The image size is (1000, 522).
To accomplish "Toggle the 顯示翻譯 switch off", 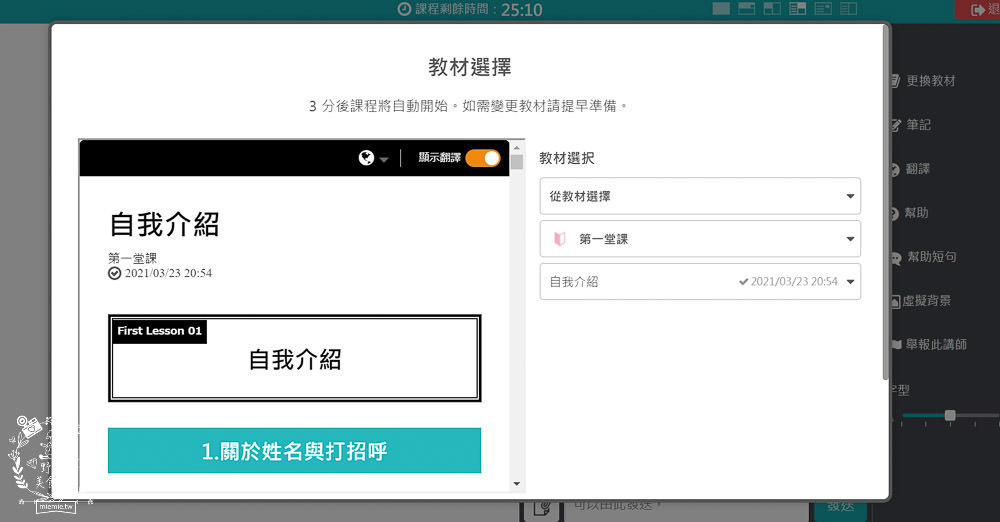I will (x=483, y=158).
